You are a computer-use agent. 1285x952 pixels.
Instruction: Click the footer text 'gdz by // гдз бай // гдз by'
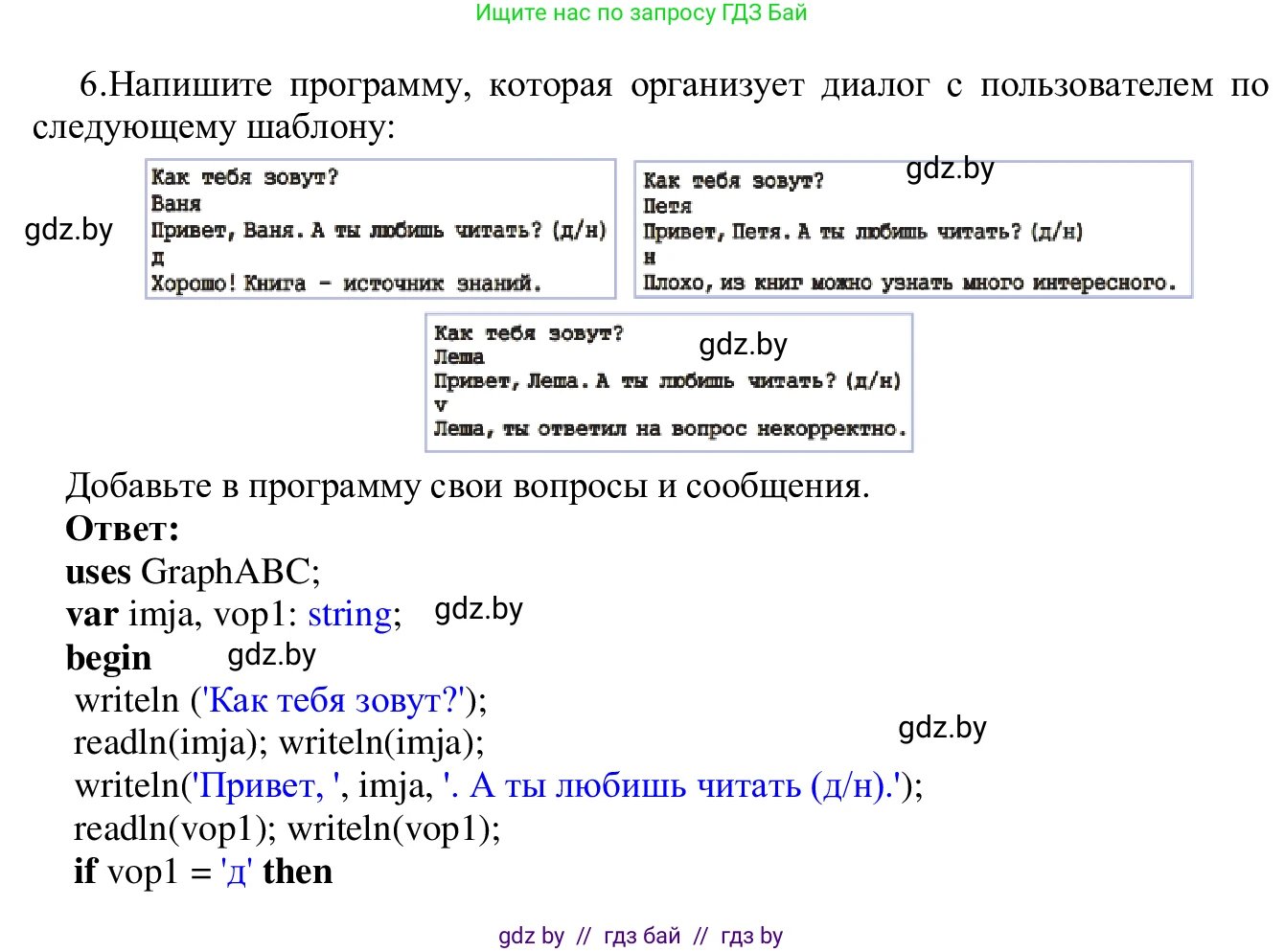point(642,936)
